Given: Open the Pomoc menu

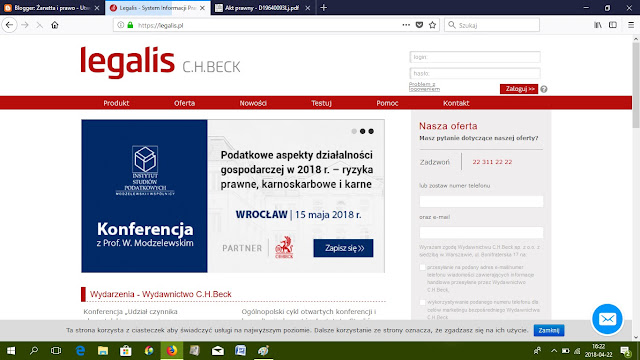Looking at the screenshot, I should click(x=387, y=103).
